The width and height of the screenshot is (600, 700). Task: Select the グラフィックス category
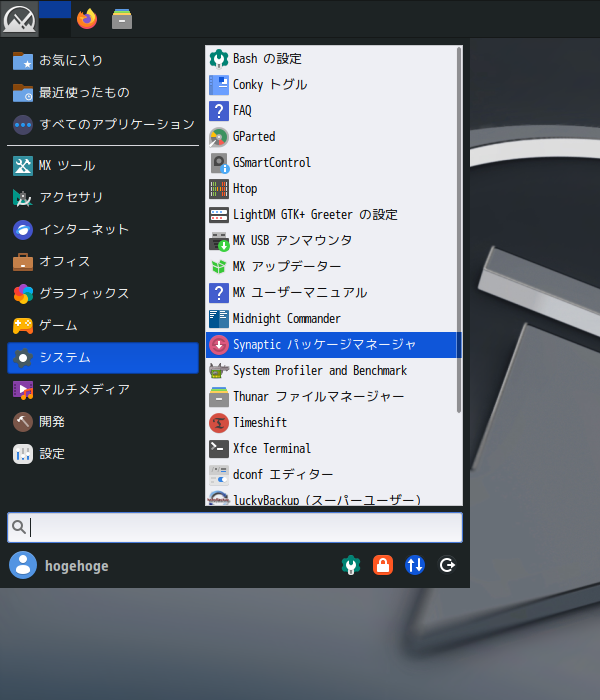103,293
